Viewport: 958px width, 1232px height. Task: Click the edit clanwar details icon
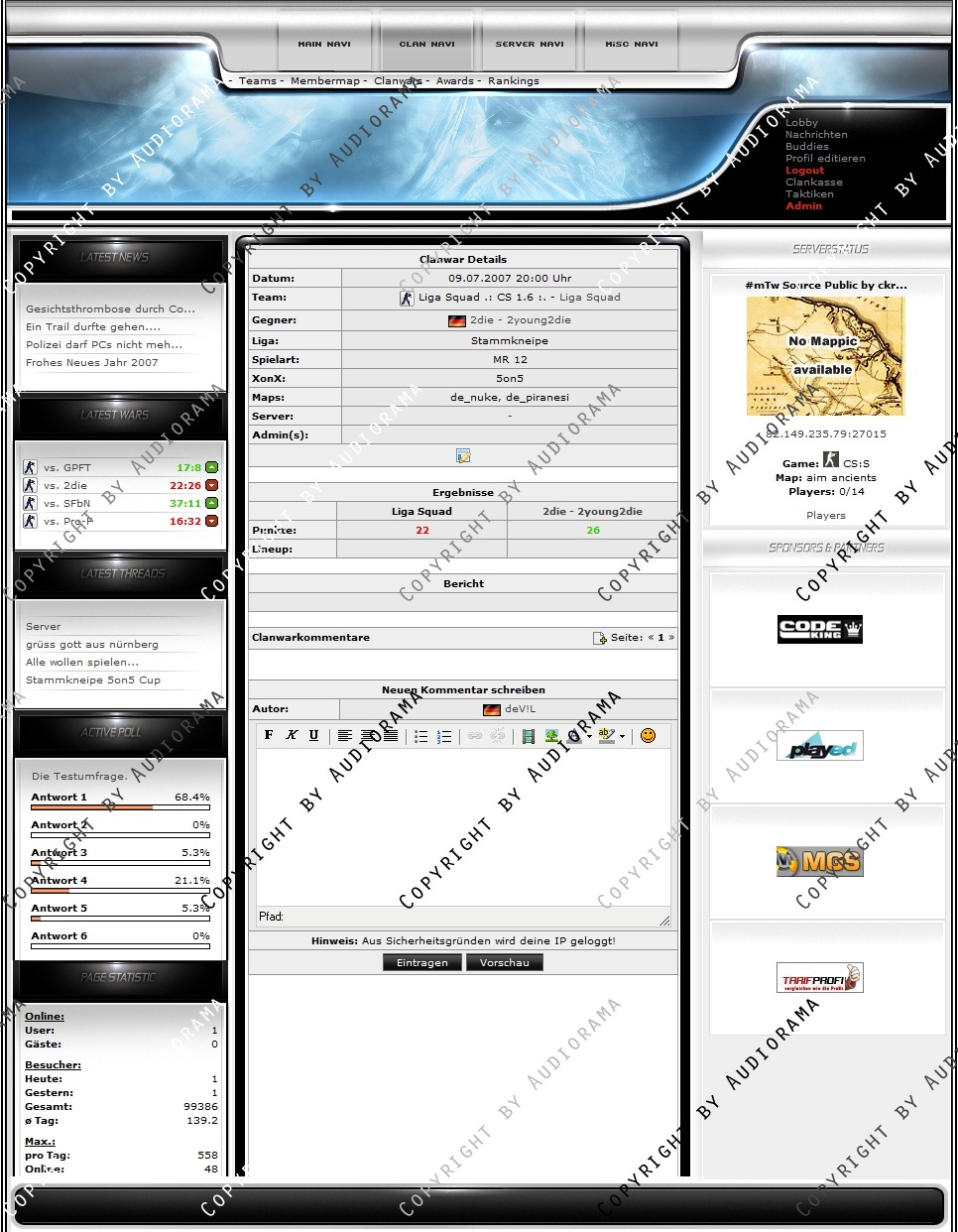463,456
